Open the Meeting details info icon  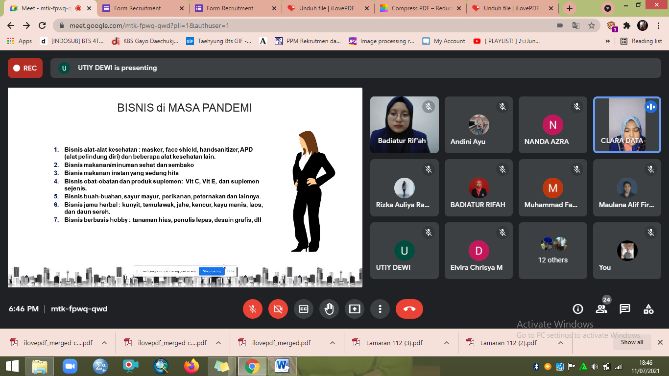click(x=578, y=309)
